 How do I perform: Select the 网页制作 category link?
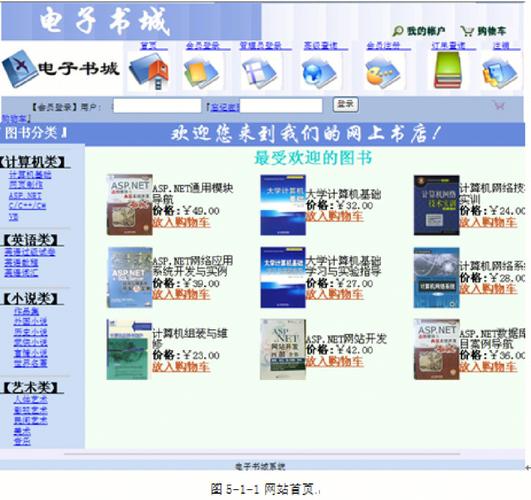pyautogui.click(x=26, y=185)
